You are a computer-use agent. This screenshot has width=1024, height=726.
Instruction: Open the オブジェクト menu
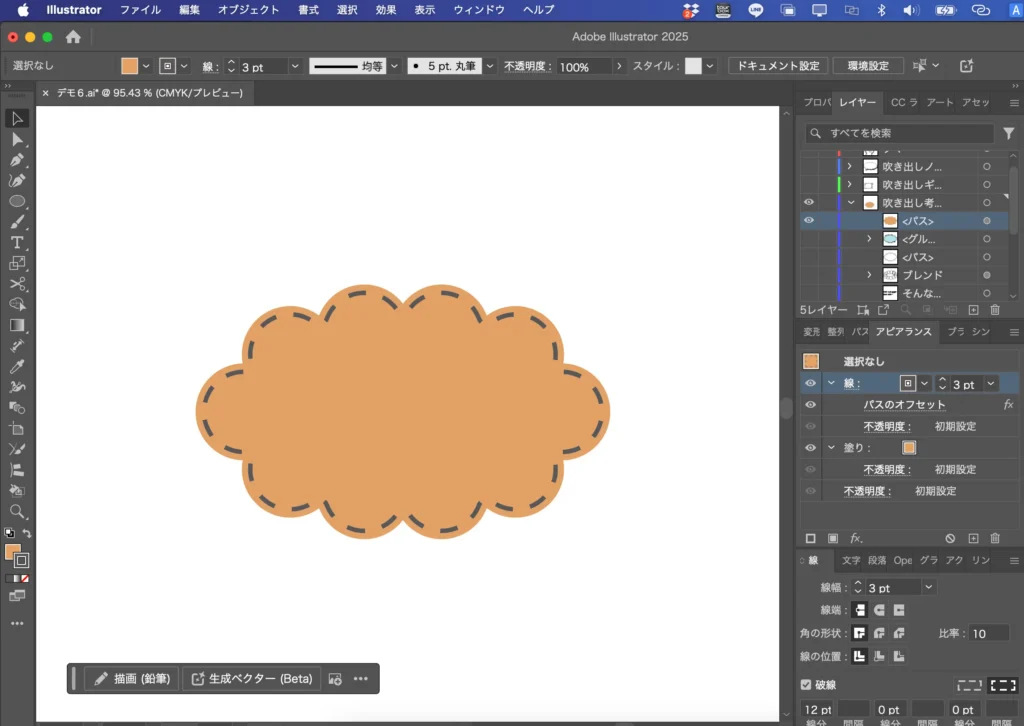pyautogui.click(x=248, y=10)
